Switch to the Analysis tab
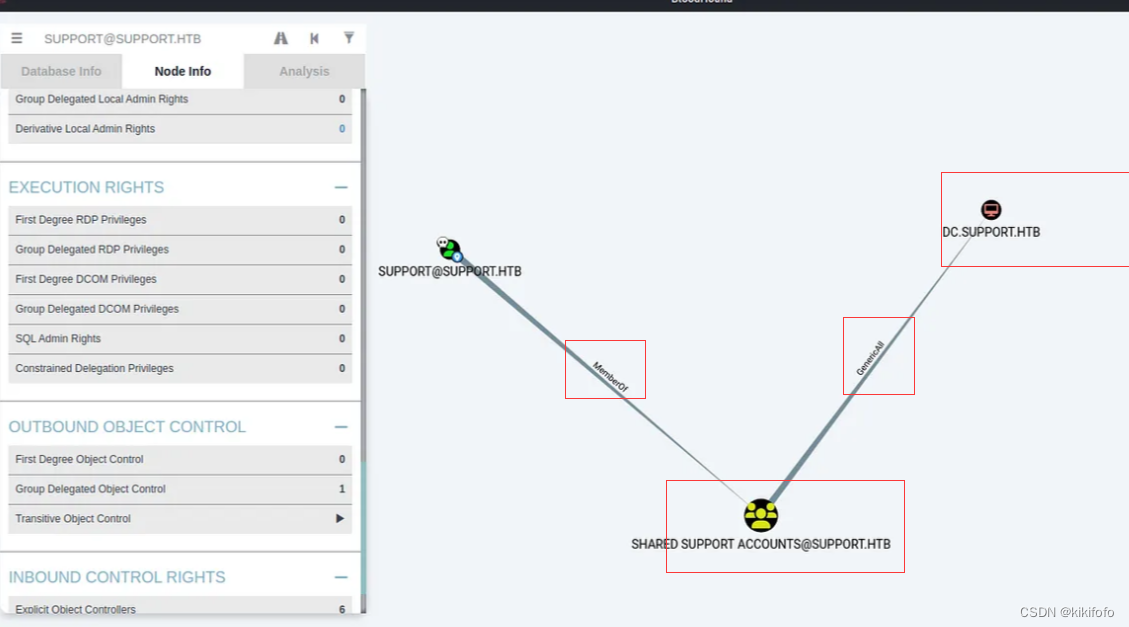This screenshot has width=1129, height=627. pyautogui.click(x=304, y=71)
